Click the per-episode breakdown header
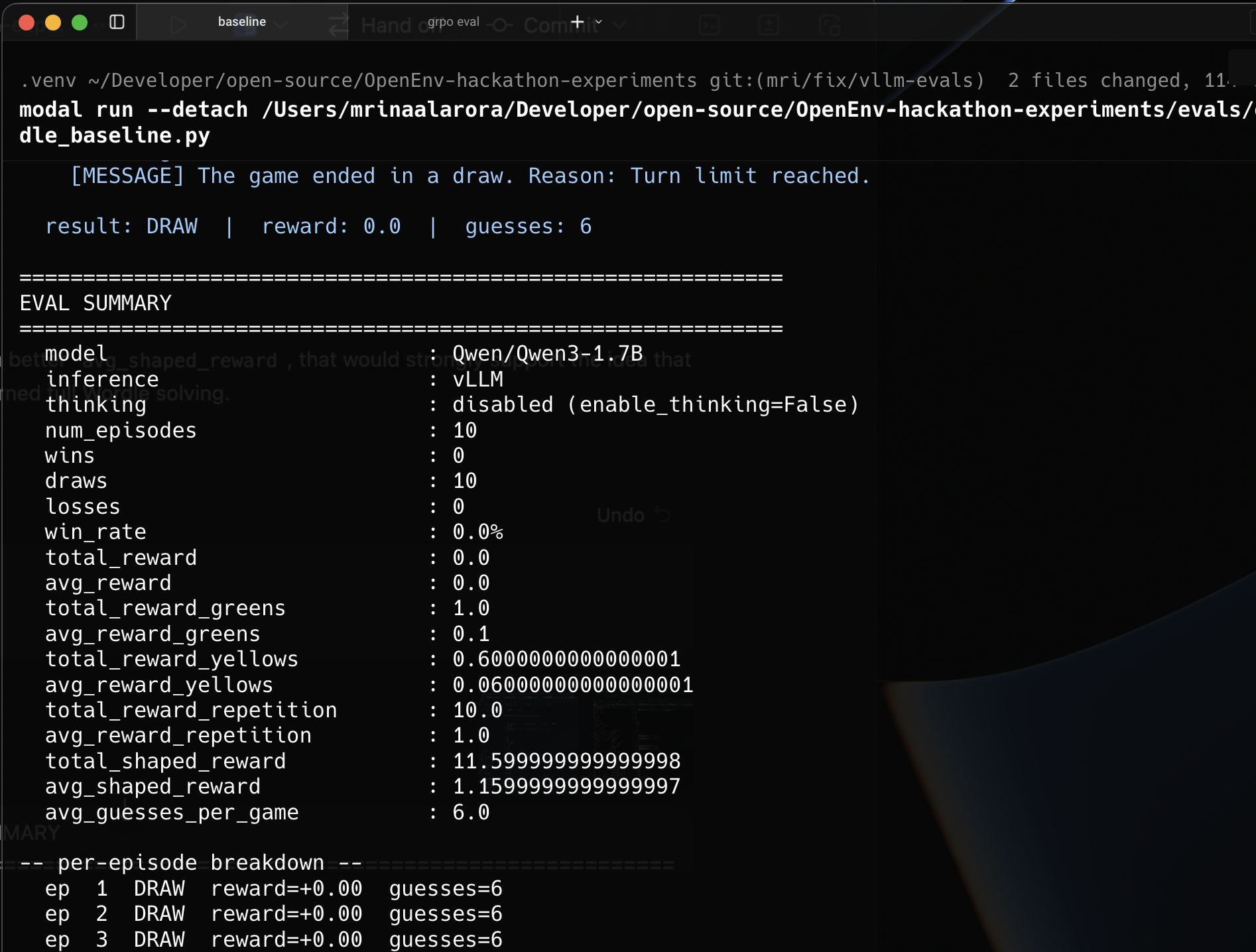1256x952 pixels. pyautogui.click(x=191, y=863)
